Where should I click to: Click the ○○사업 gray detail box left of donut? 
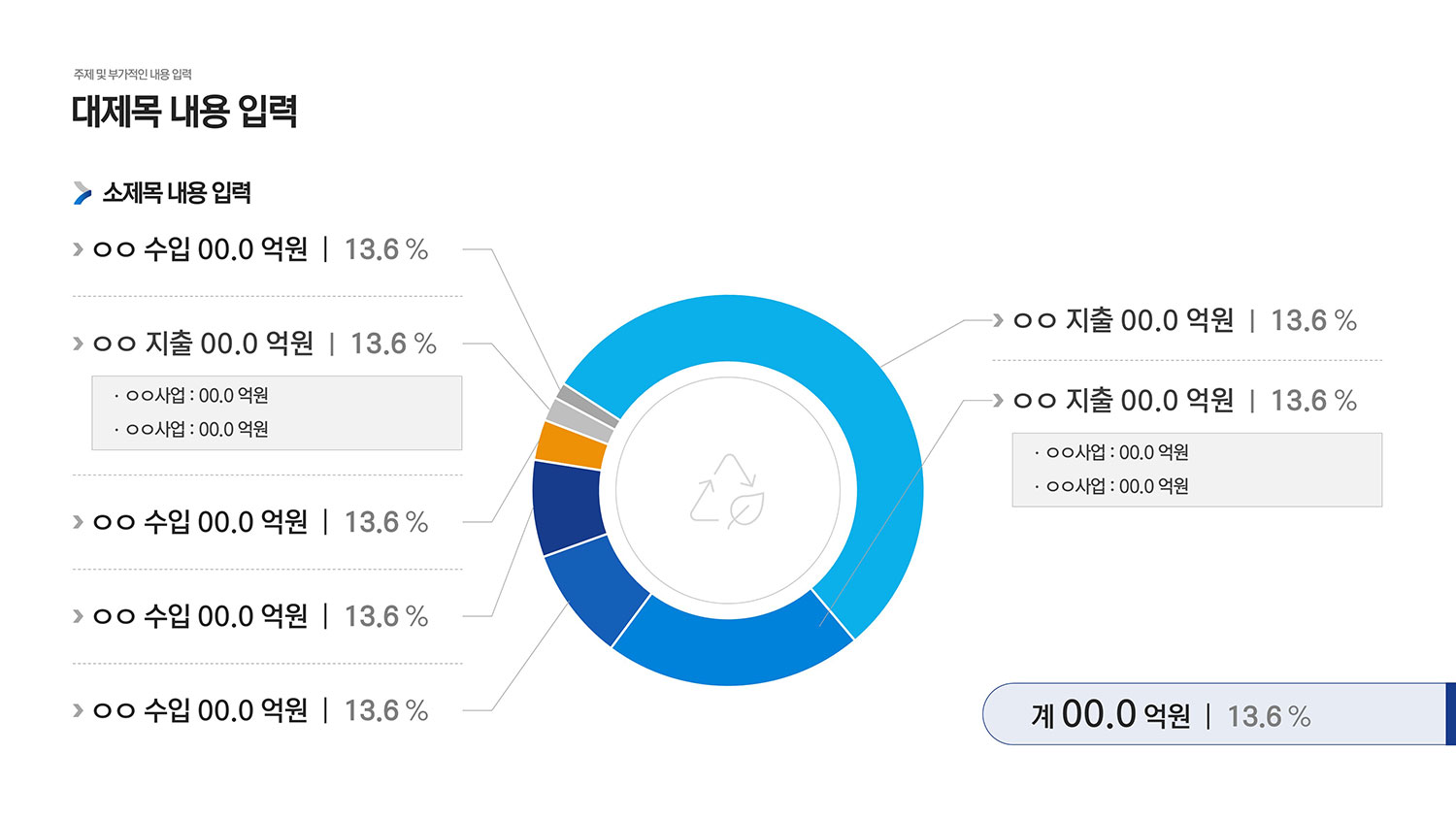coord(277,412)
